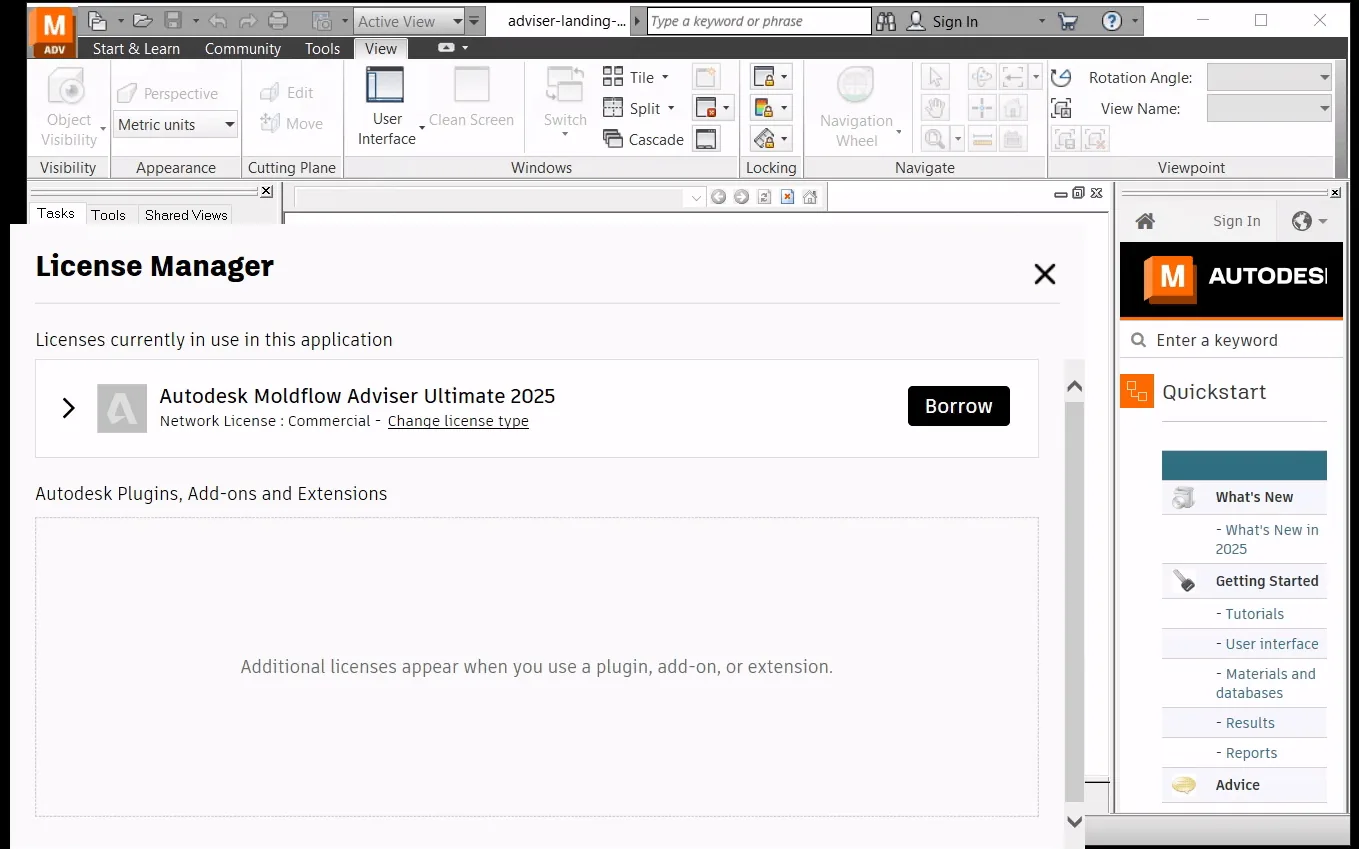The width and height of the screenshot is (1359, 849).
Task: Click the Change license type link
Action: click(458, 421)
